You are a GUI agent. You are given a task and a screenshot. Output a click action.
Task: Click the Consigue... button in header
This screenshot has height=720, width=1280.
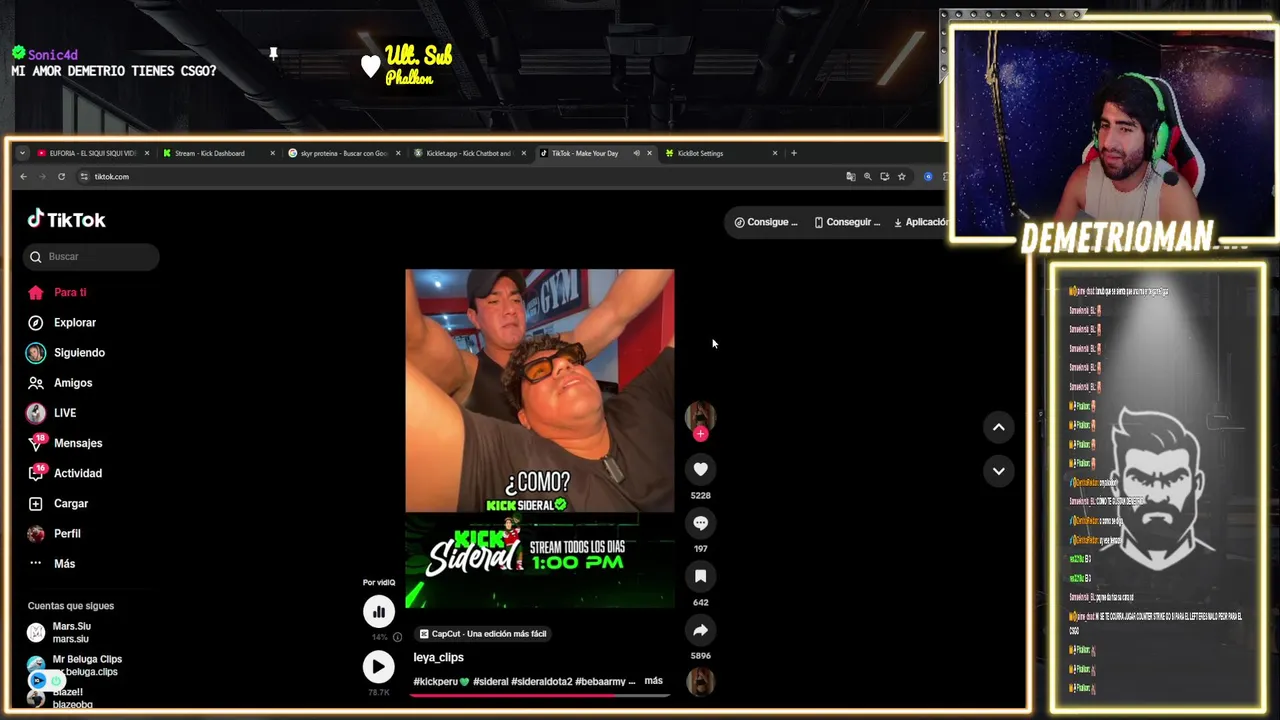[x=766, y=222]
